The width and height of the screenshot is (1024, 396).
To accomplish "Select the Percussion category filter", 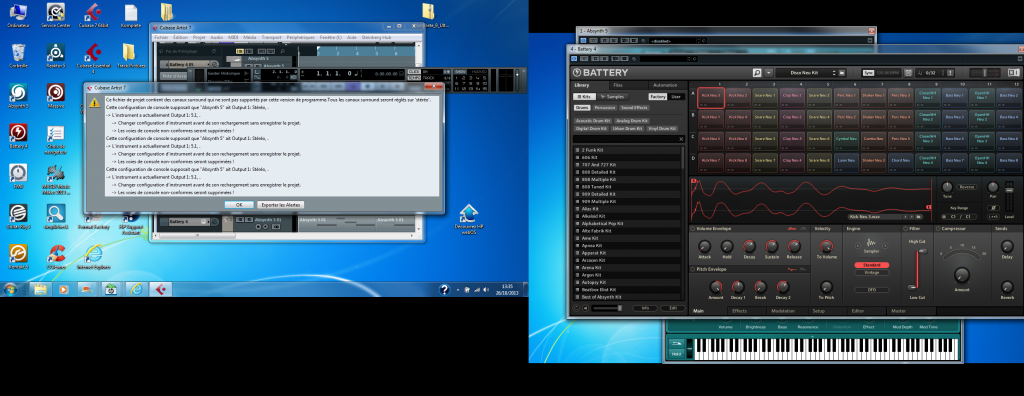I will pyautogui.click(x=605, y=107).
